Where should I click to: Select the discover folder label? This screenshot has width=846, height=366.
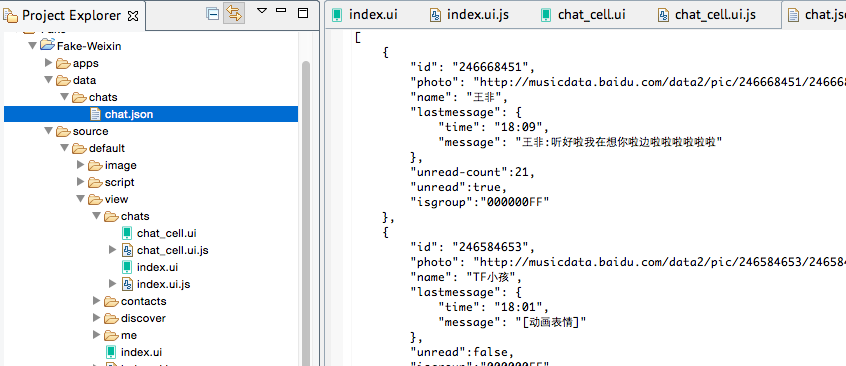143,318
